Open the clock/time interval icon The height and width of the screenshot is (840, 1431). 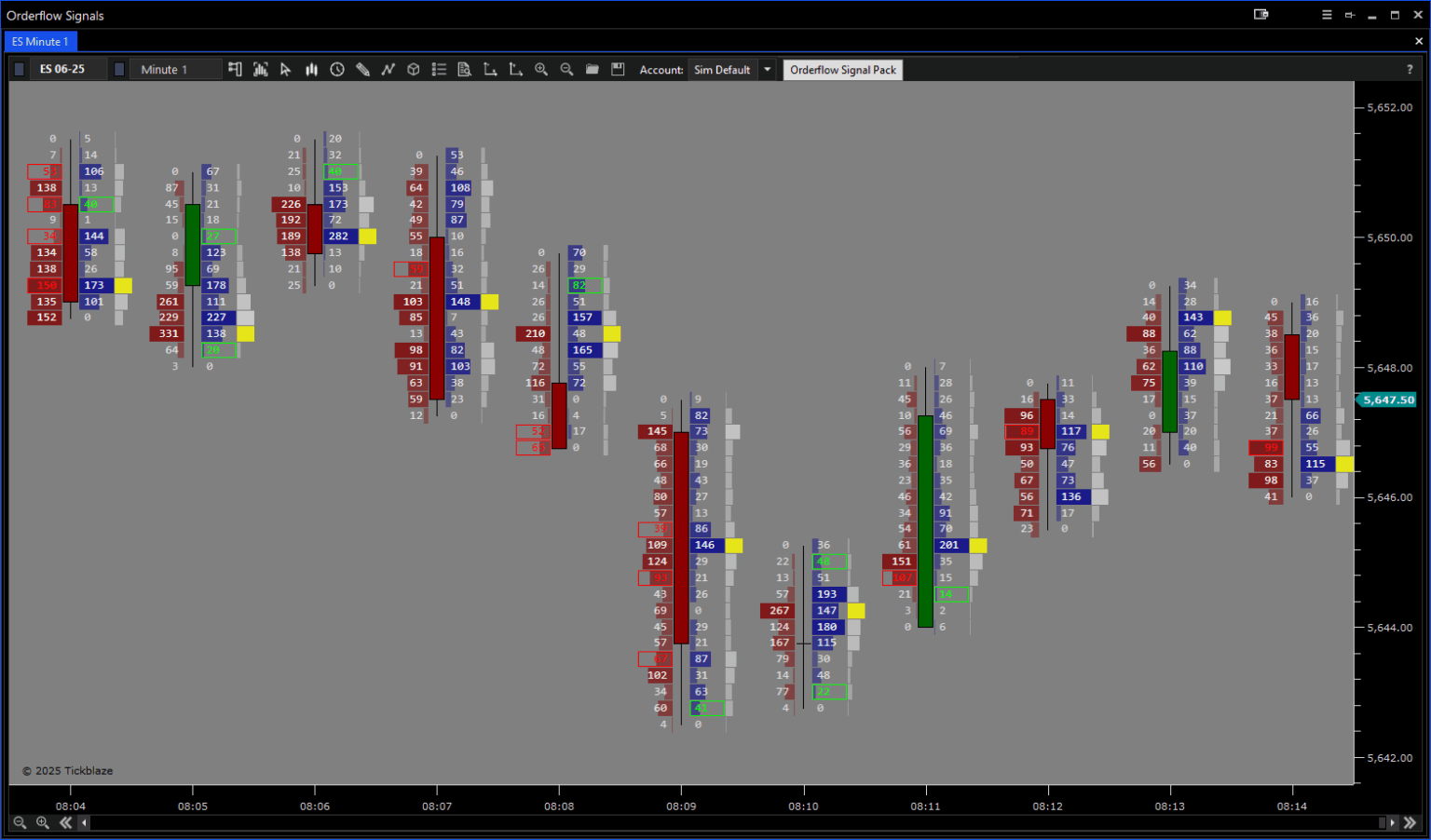pyautogui.click(x=337, y=69)
